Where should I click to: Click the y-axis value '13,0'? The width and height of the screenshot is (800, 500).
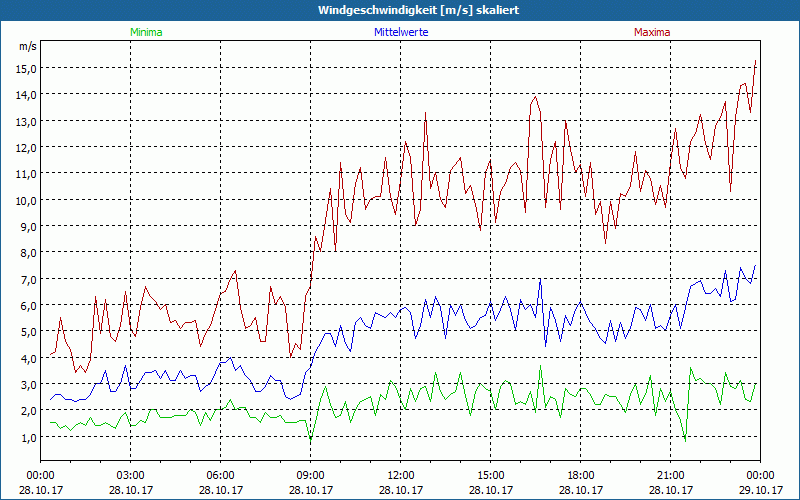coord(26,121)
